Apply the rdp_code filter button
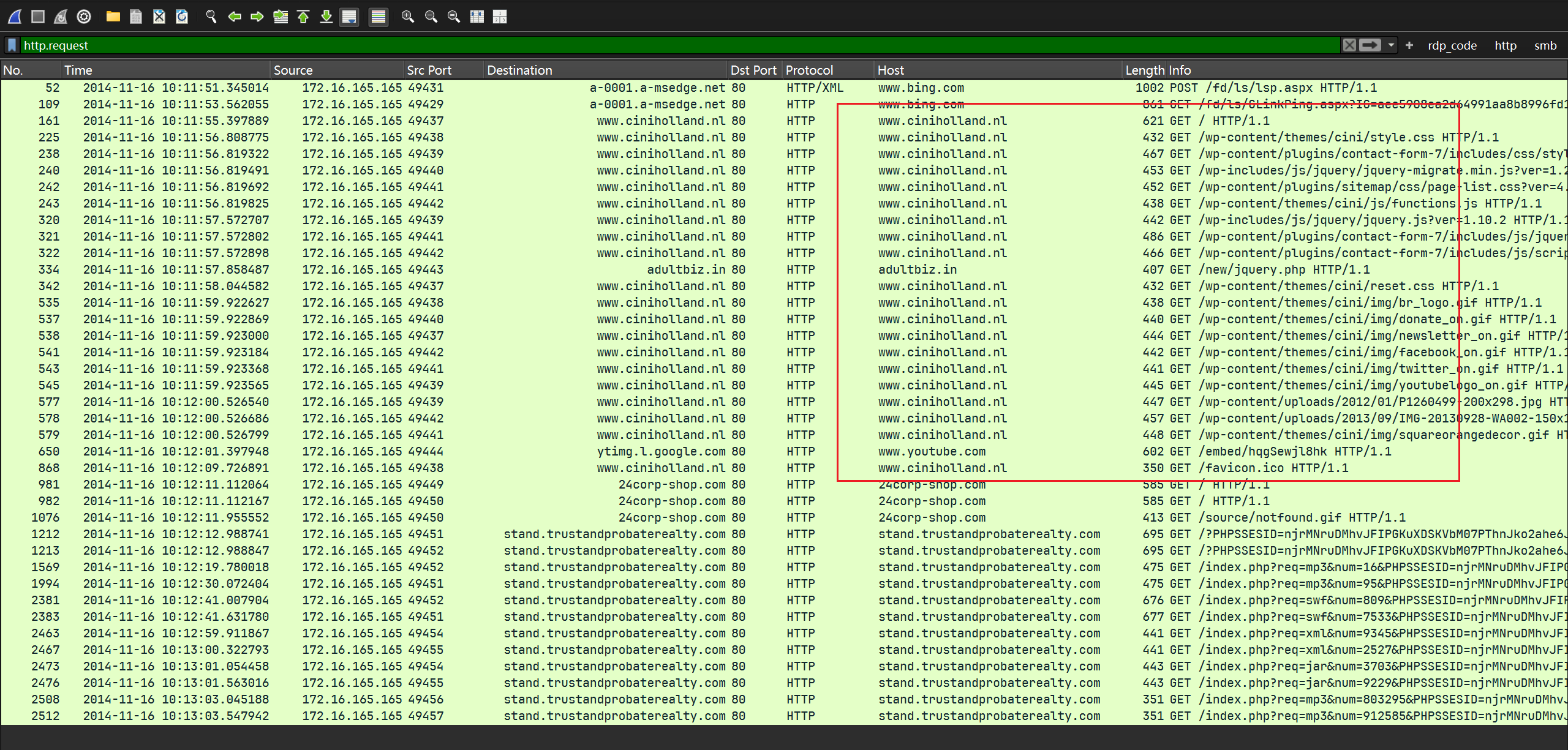 coord(1452,45)
